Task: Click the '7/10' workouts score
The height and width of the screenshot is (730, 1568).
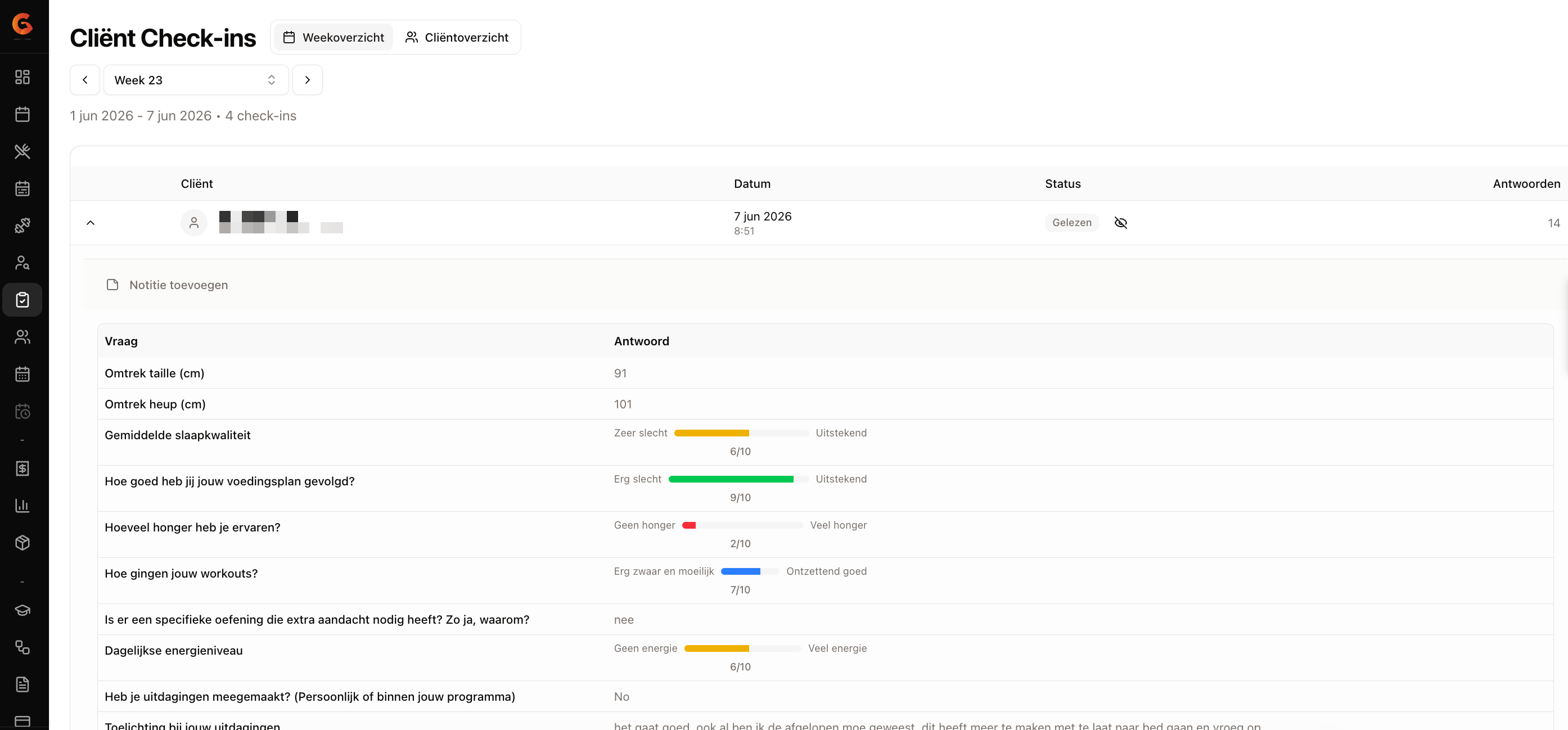Action: 740,590
